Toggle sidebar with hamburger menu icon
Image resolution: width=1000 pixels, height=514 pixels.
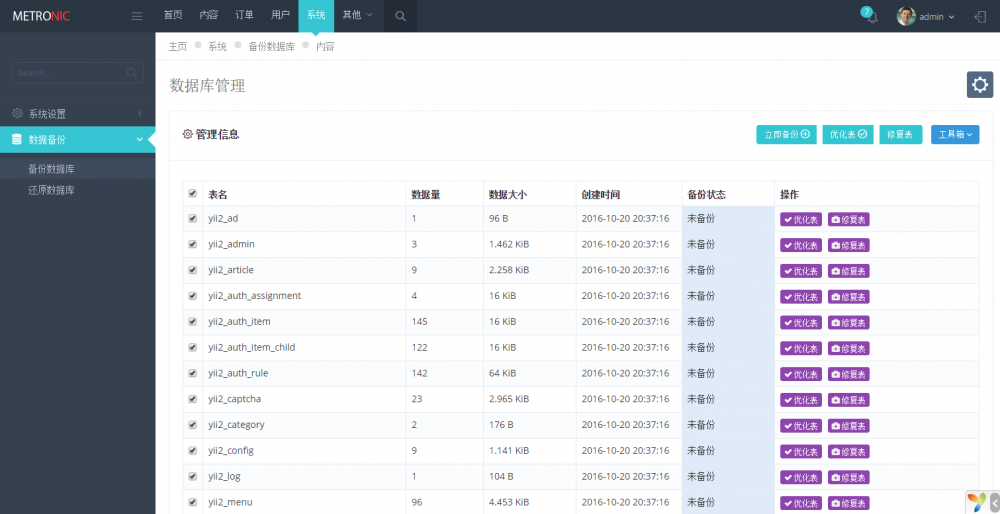(136, 16)
